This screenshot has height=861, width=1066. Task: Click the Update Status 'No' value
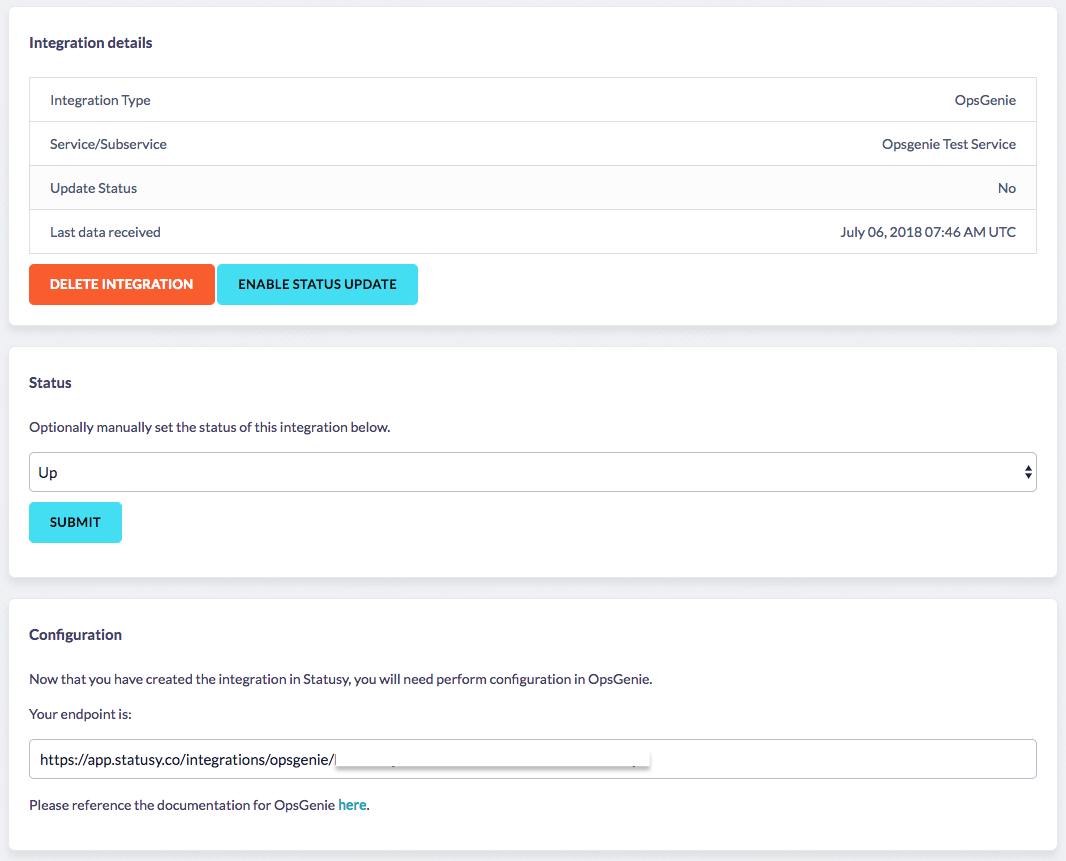click(1007, 188)
